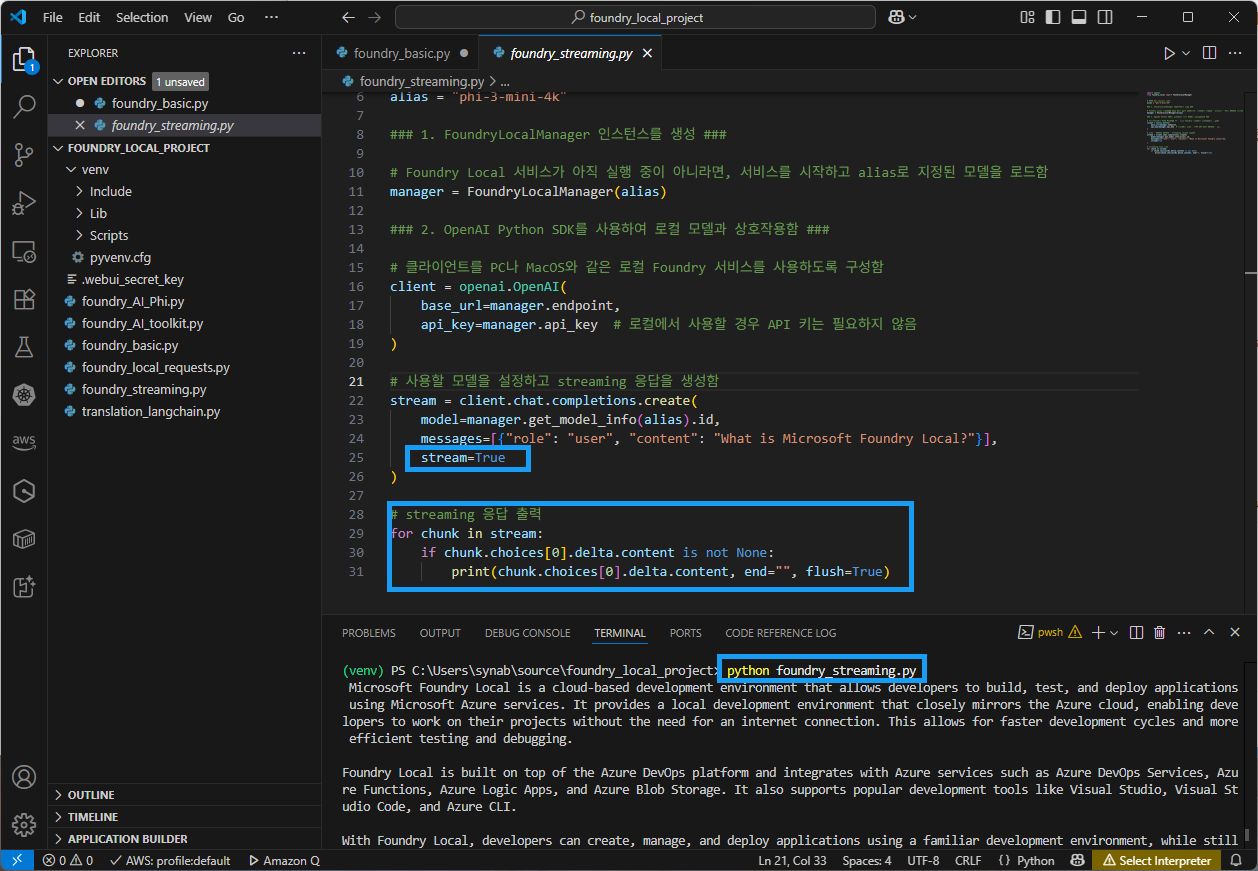Open the AWS toolkit view

coord(24,442)
